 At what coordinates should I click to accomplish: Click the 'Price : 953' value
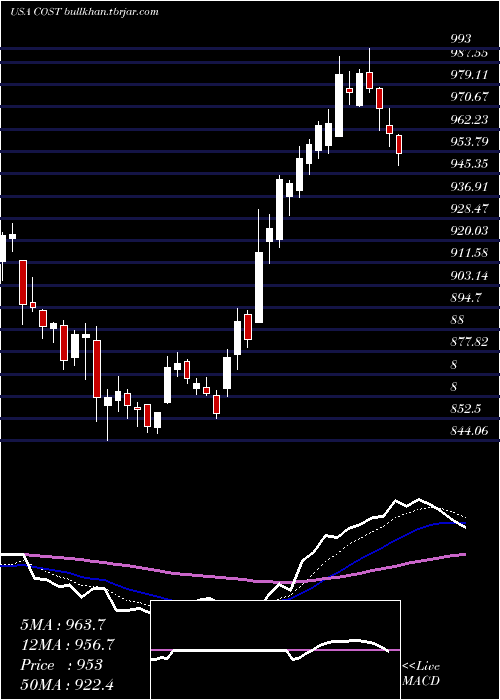click(x=62, y=665)
